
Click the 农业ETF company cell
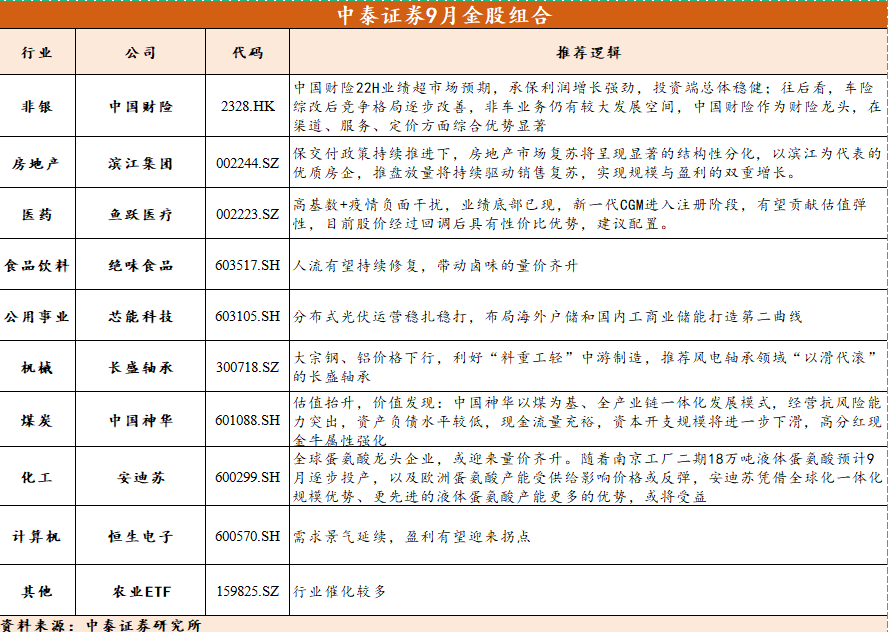point(142,591)
